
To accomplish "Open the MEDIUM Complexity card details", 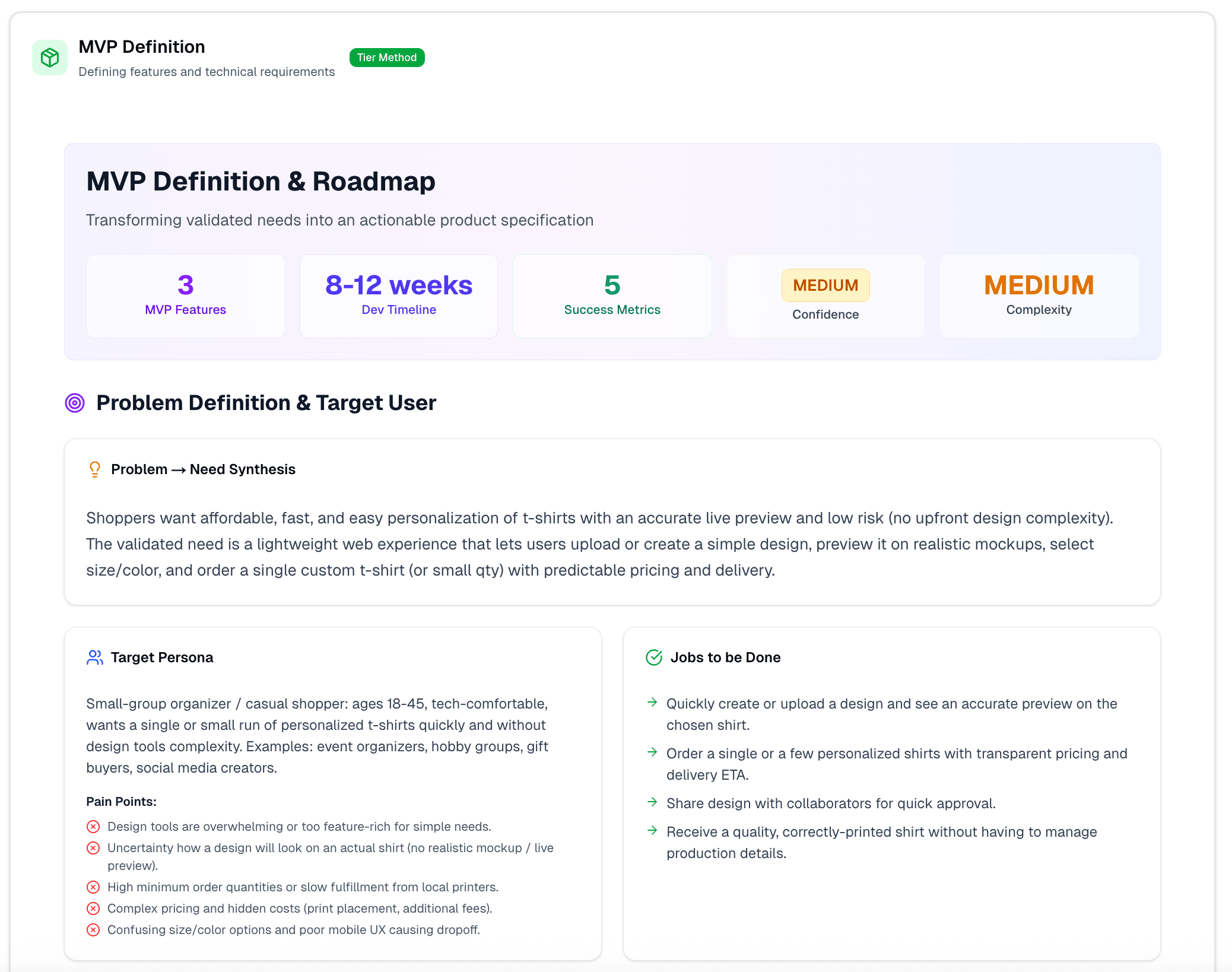I will tap(1039, 296).
